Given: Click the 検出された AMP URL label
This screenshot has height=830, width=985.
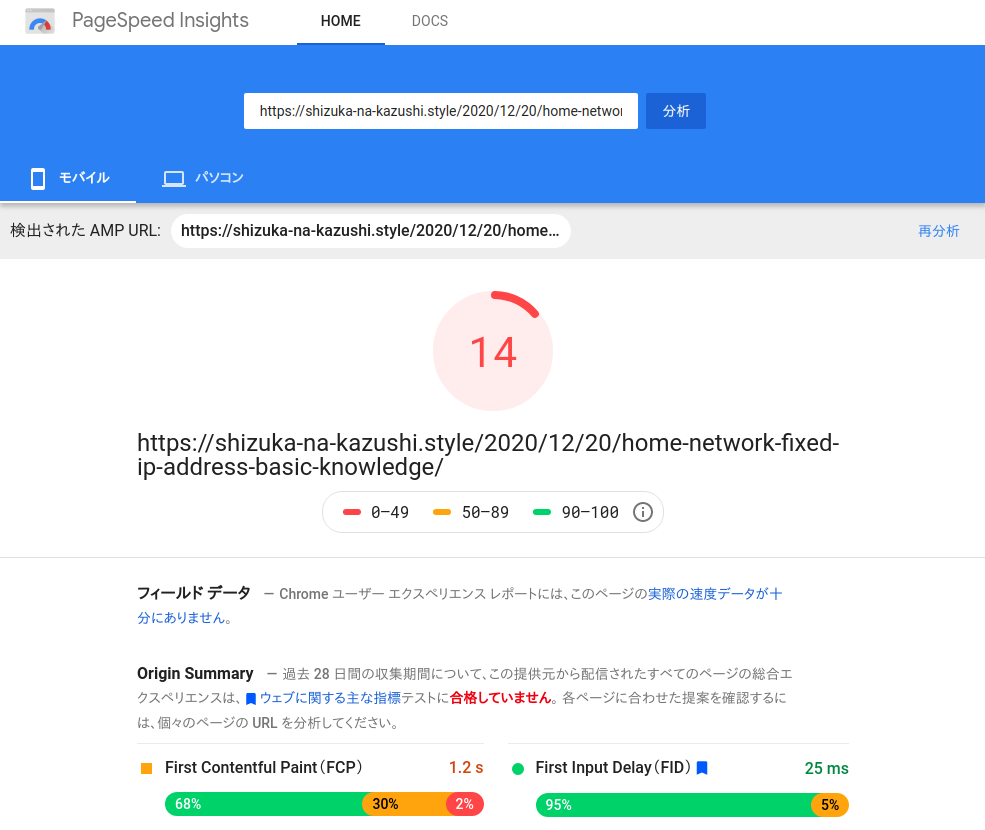Looking at the screenshot, I should (x=85, y=231).
